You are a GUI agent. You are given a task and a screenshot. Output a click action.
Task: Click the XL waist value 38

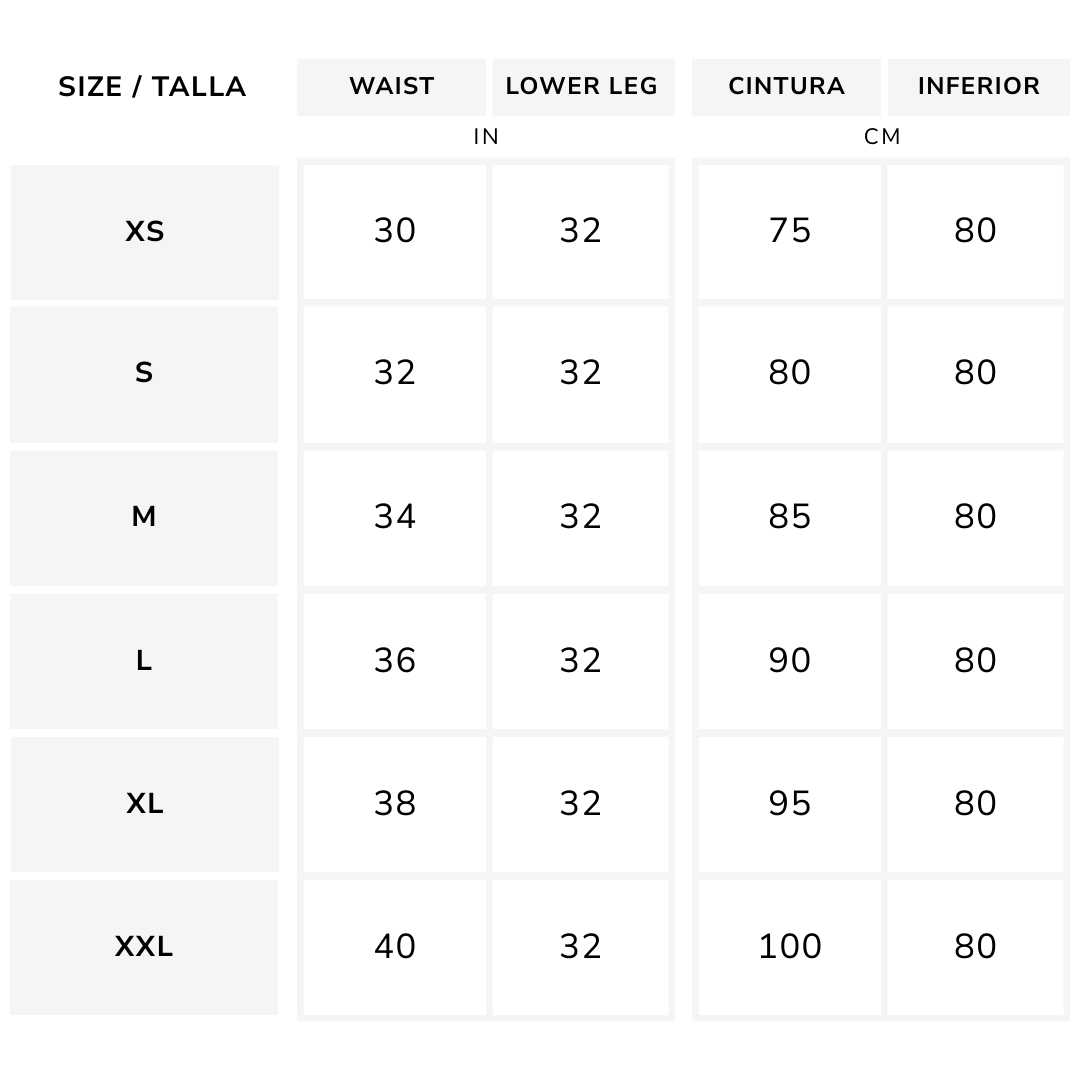click(395, 804)
